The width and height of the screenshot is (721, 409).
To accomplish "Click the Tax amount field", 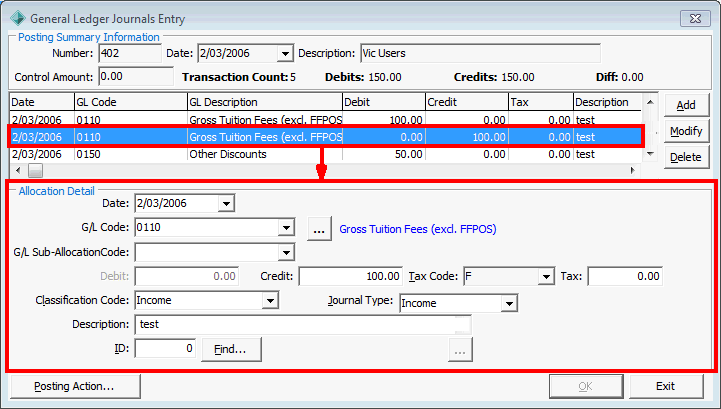I will [625, 277].
